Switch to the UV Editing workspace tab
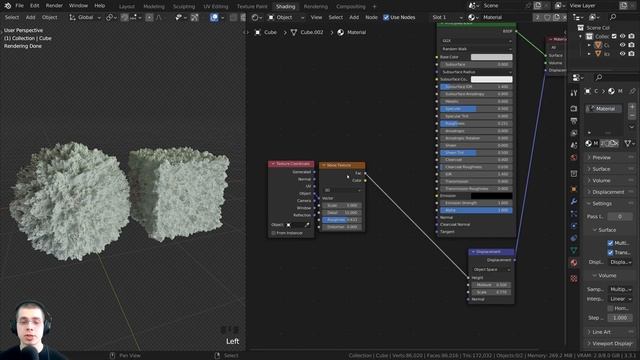The width and height of the screenshot is (640, 360). coord(216,7)
